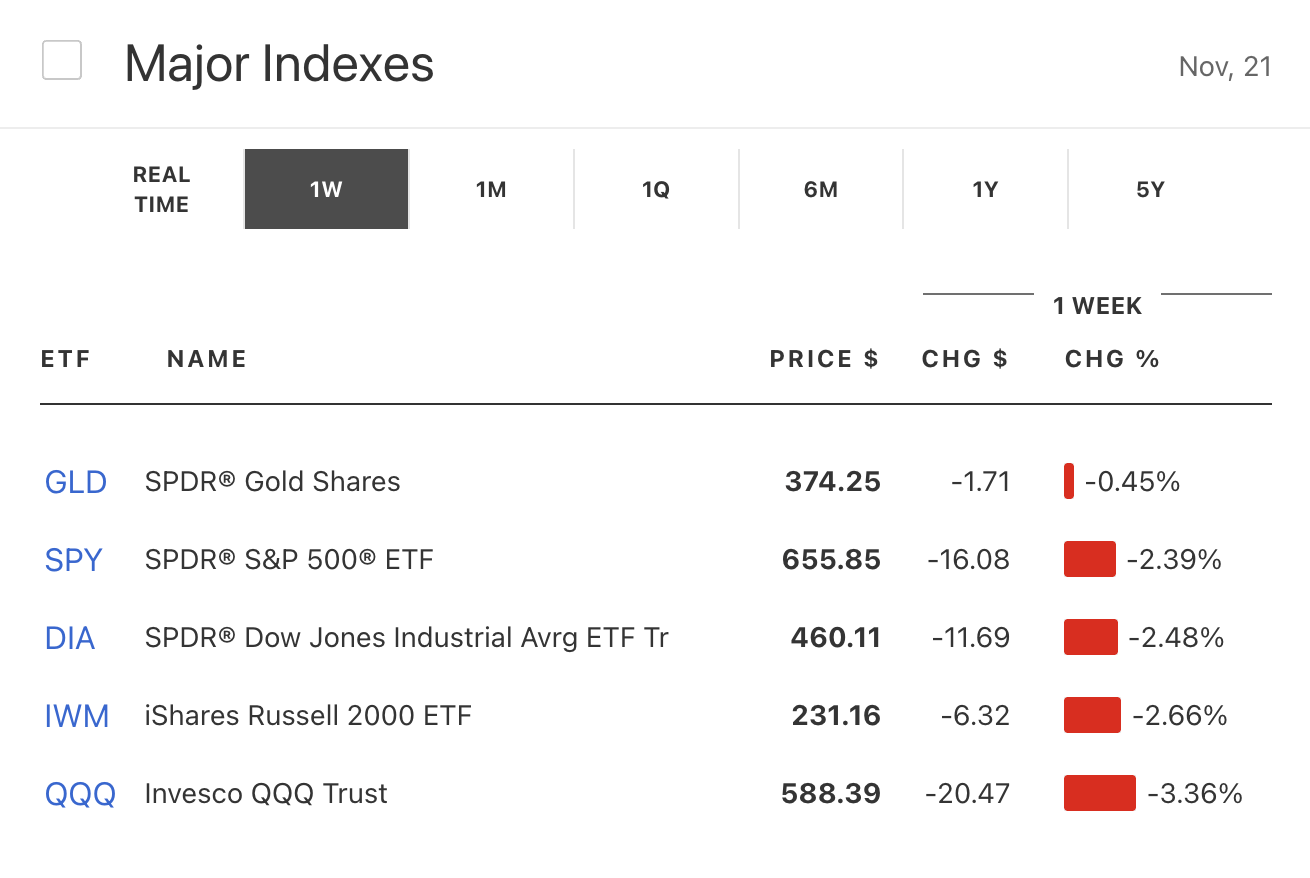Click the red change bar for GLD
Image resolution: width=1310 pixels, height=878 pixels.
point(1069,481)
